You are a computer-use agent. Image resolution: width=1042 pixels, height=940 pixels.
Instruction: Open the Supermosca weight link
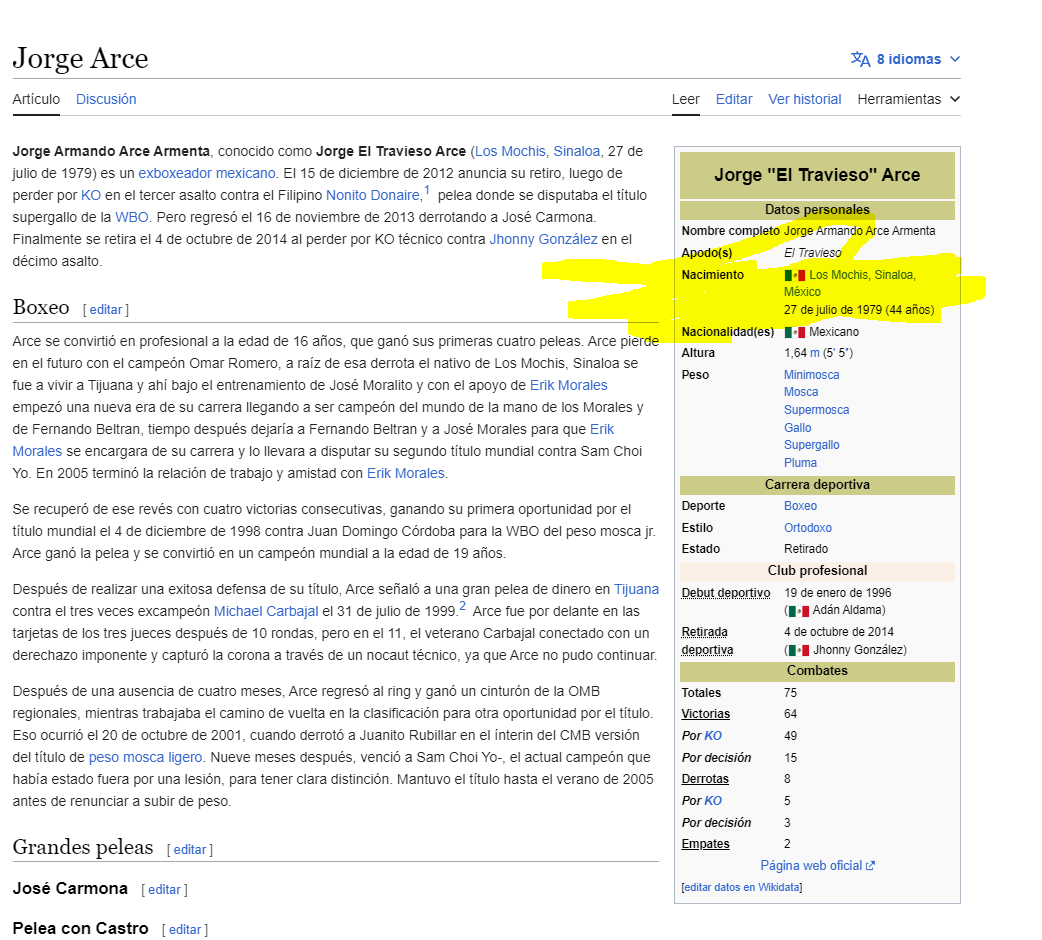(817, 410)
